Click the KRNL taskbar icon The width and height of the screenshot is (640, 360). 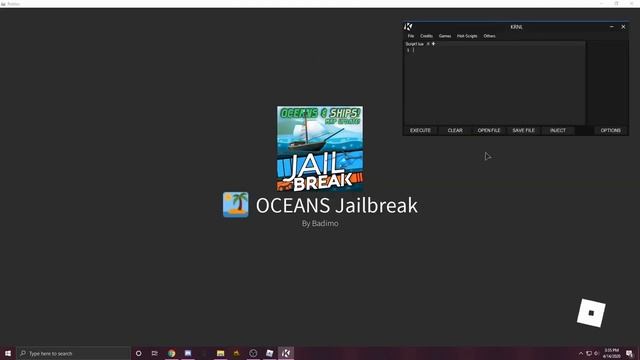[x=286, y=353]
